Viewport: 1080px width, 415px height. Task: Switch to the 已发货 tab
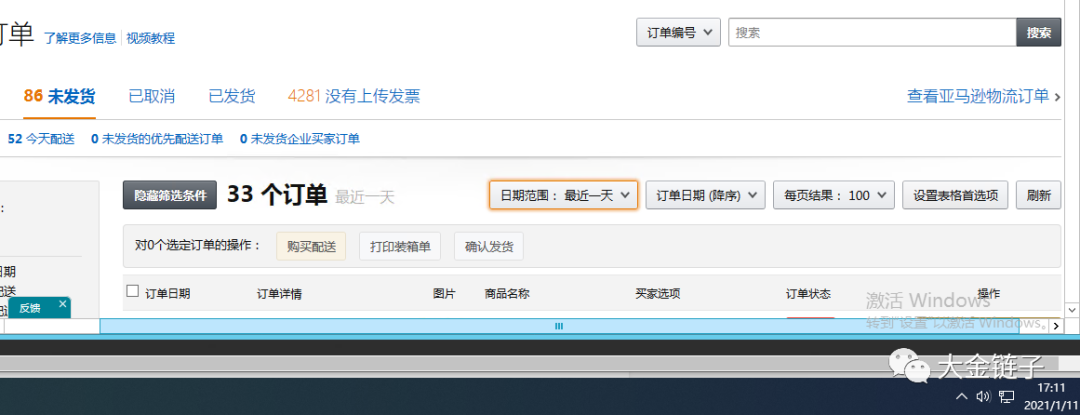click(x=232, y=96)
